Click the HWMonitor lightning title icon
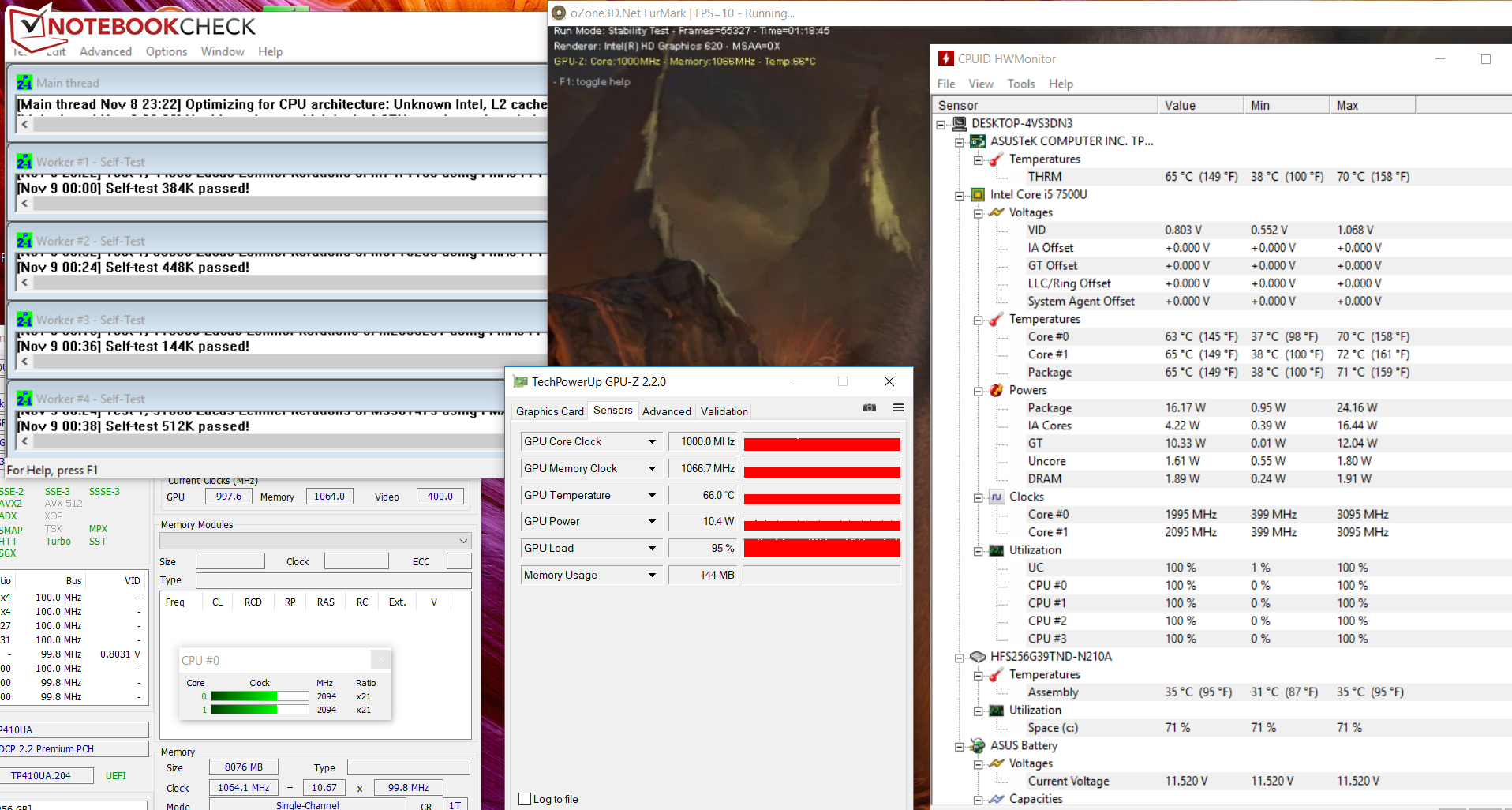 pyautogui.click(x=945, y=58)
